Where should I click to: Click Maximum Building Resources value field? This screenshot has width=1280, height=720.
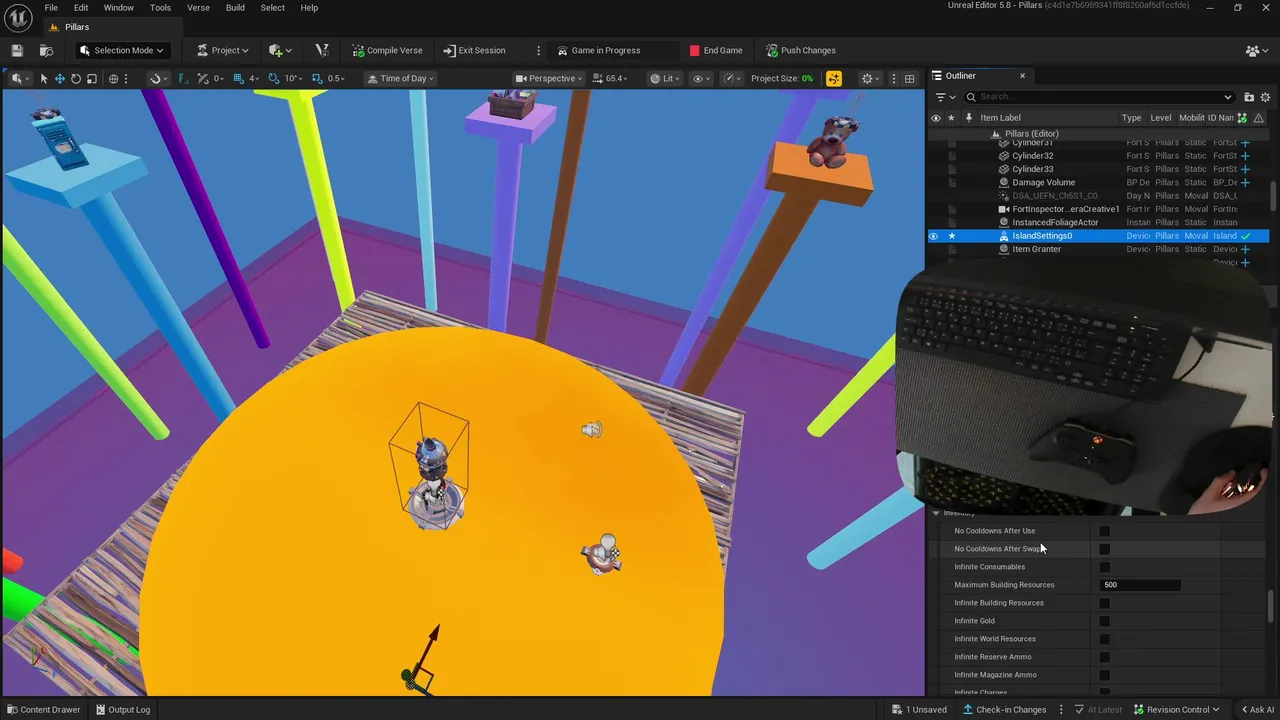coord(1140,585)
